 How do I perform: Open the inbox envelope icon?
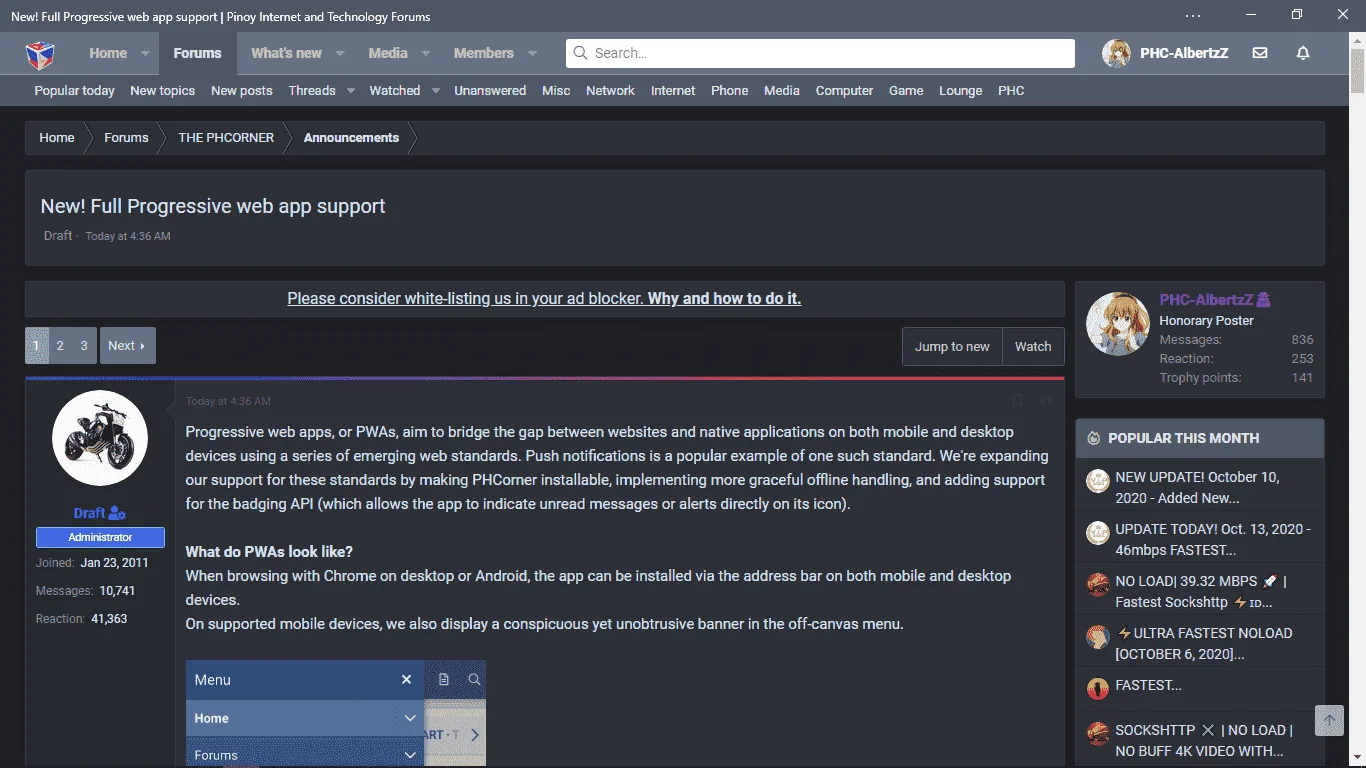1260,53
